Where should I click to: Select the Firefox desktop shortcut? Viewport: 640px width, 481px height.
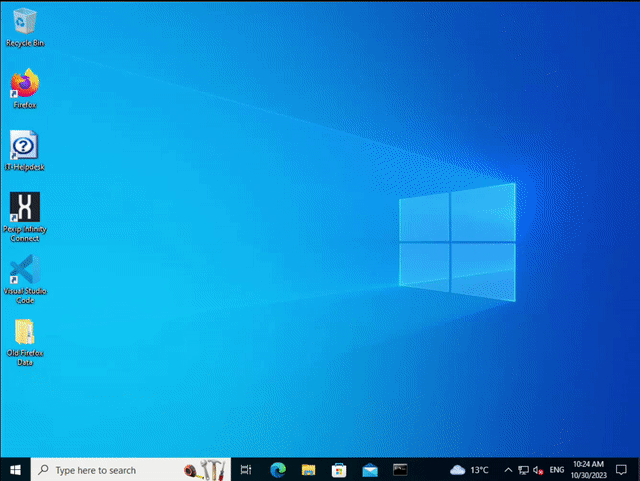click(x=24, y=84)
